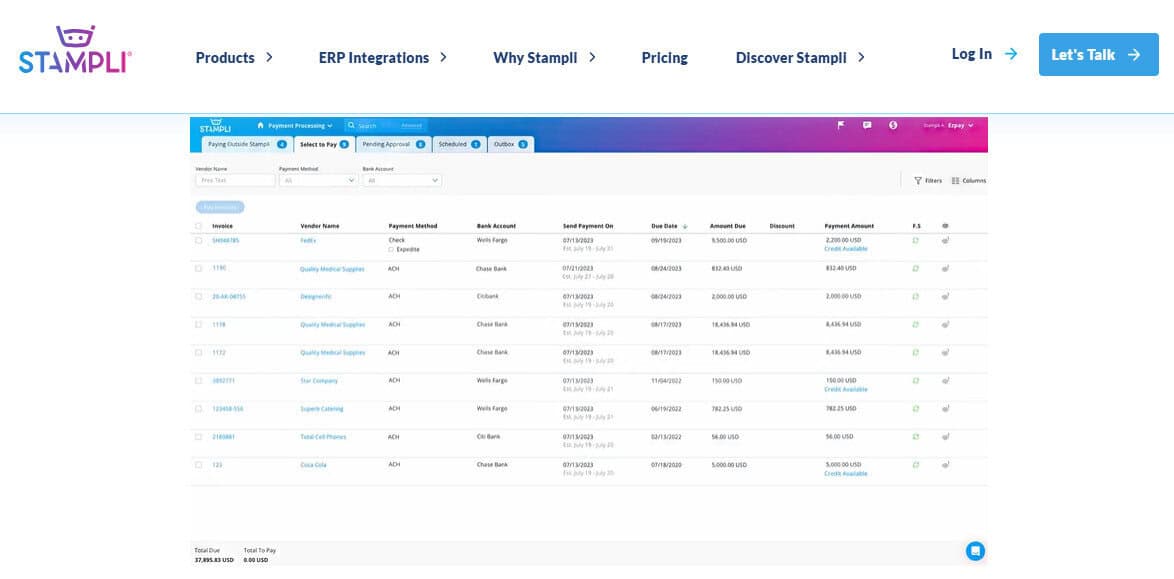The height and width of the screenshot is (579, 1174).
Task: Switch to the Scheduled tab
Action: (460, 144)
